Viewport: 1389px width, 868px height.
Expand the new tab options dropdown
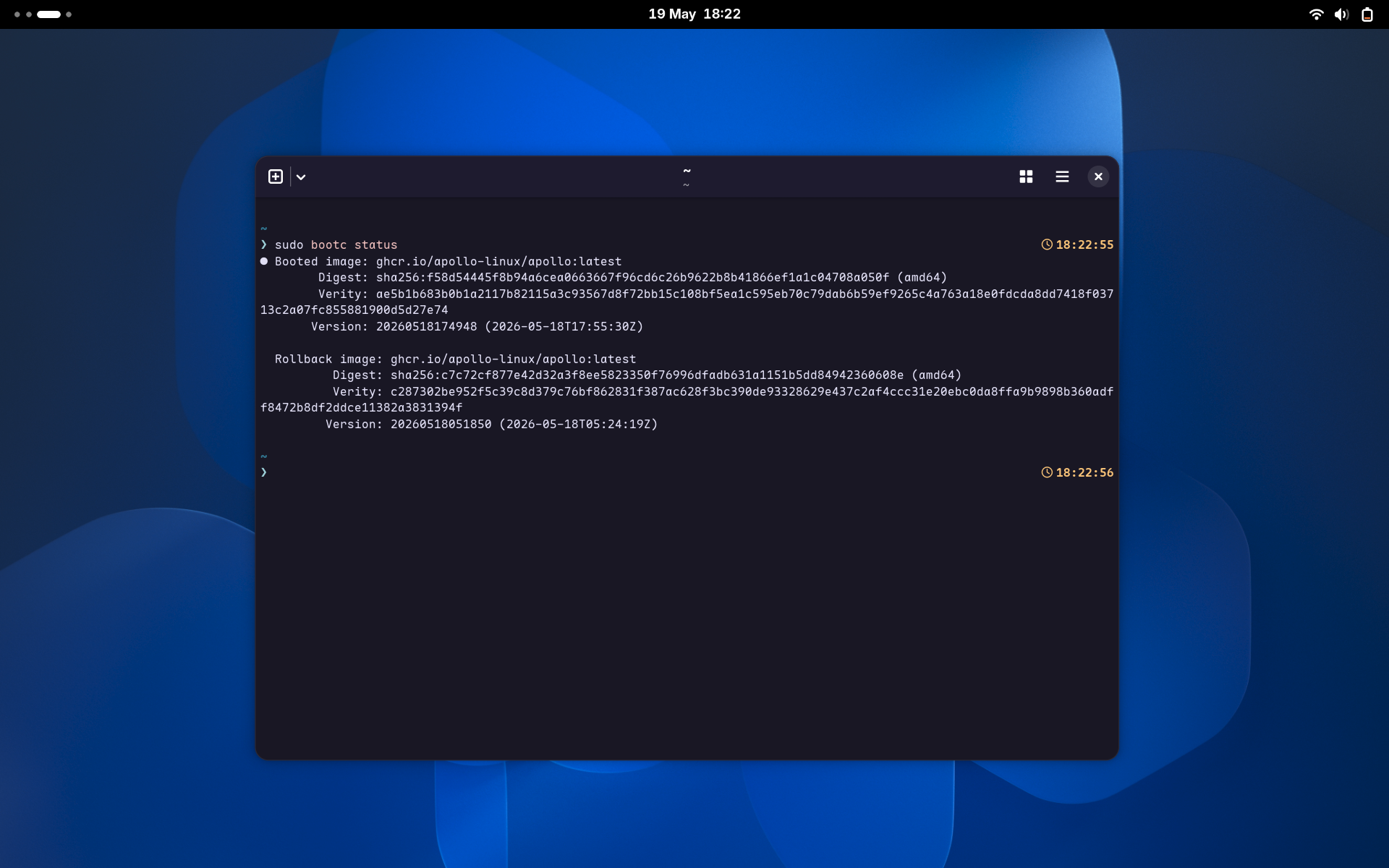(301, 176)
